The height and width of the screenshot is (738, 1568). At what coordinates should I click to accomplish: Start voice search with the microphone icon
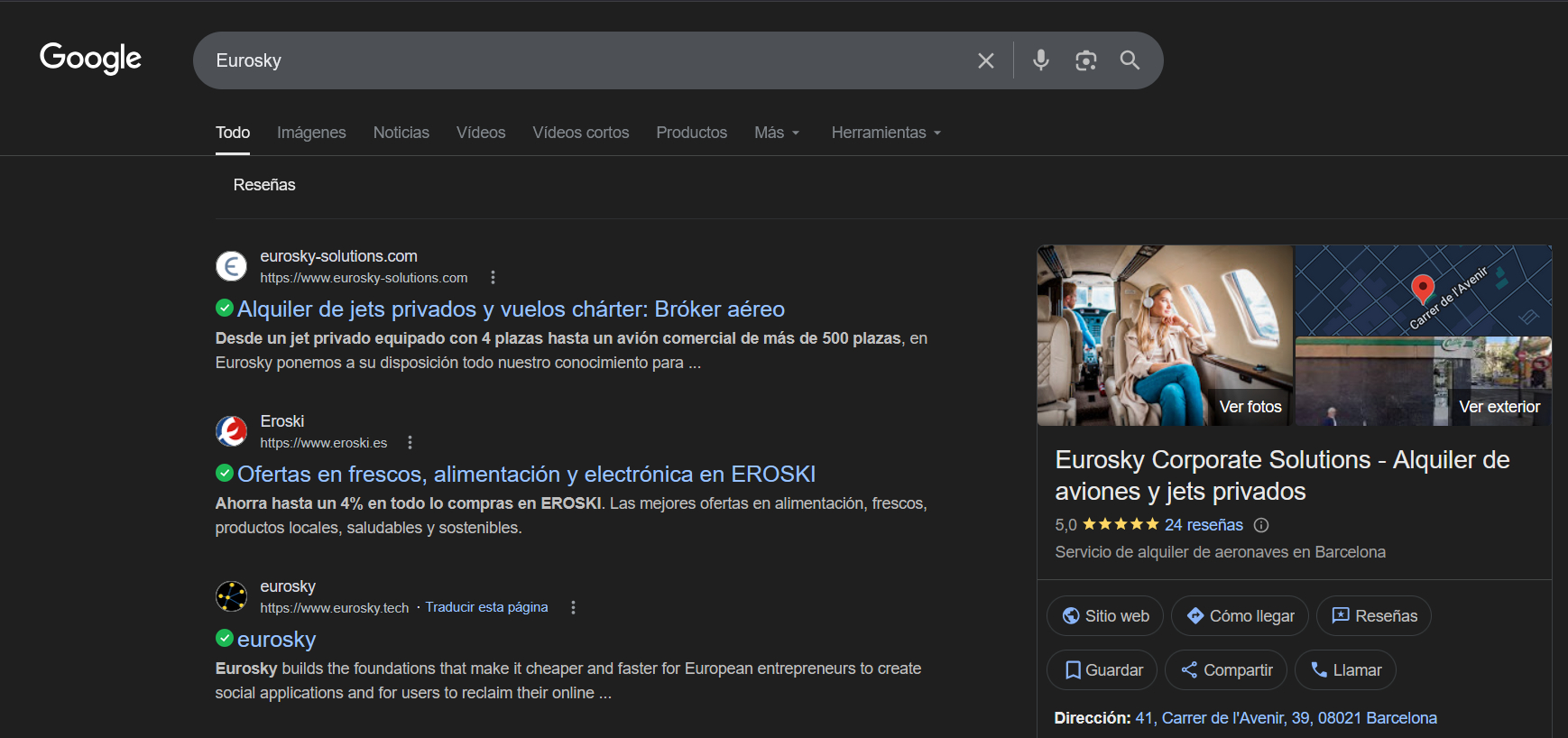[1040, 60]
